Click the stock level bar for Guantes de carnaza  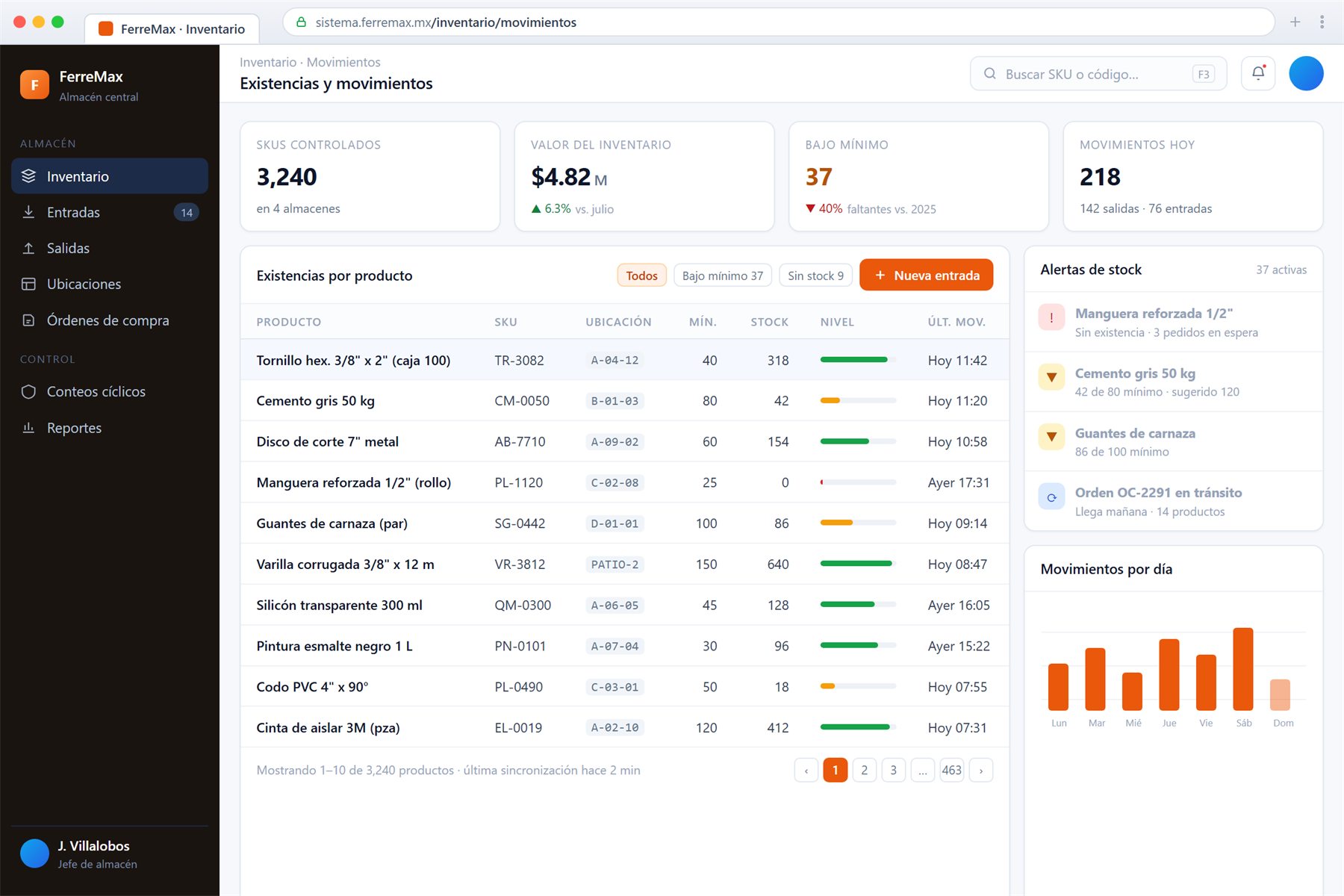tap(858, 523)
